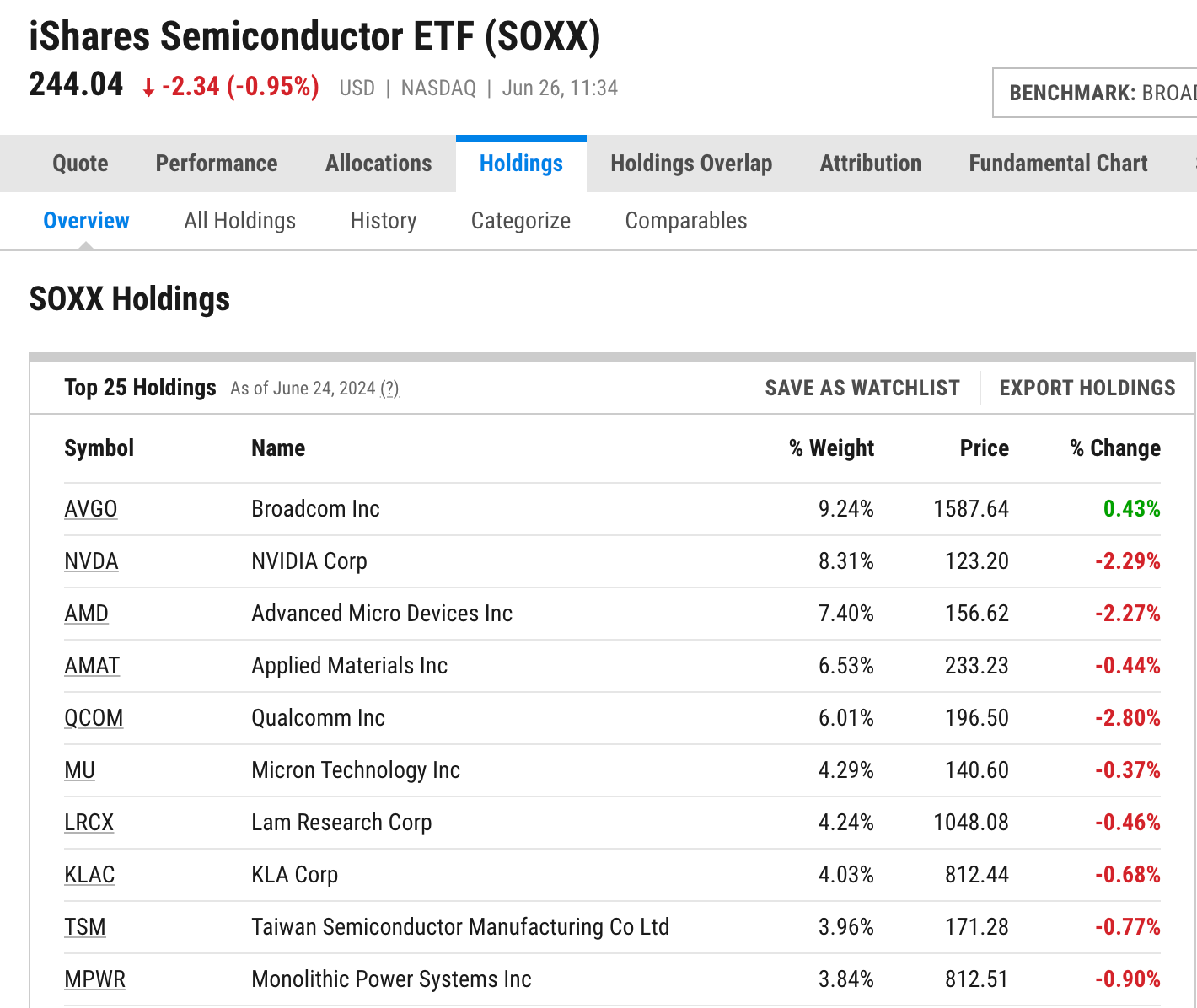Open the Allocations tab
The height and width of the screenshot is (1008, 1197).
tap(378, 164)
